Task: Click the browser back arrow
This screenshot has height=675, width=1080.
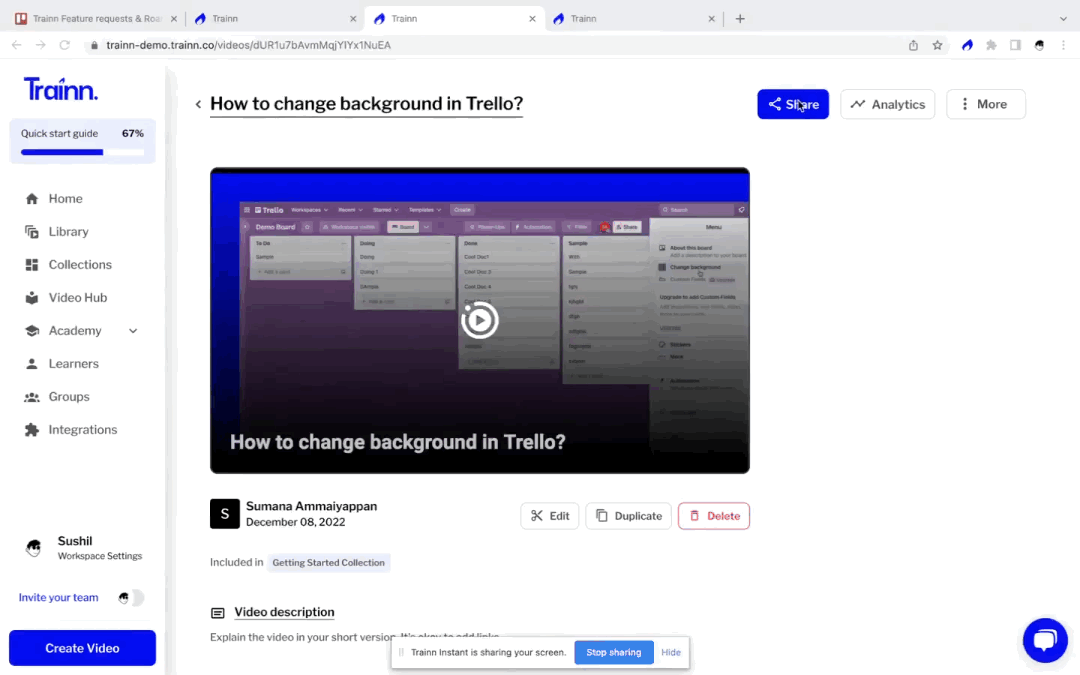Action: click(17, 45)
